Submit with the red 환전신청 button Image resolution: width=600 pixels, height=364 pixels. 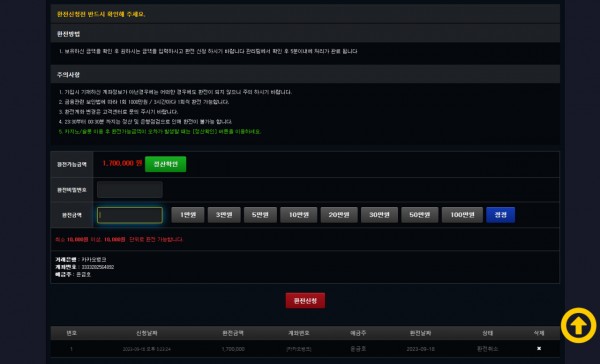305,301
